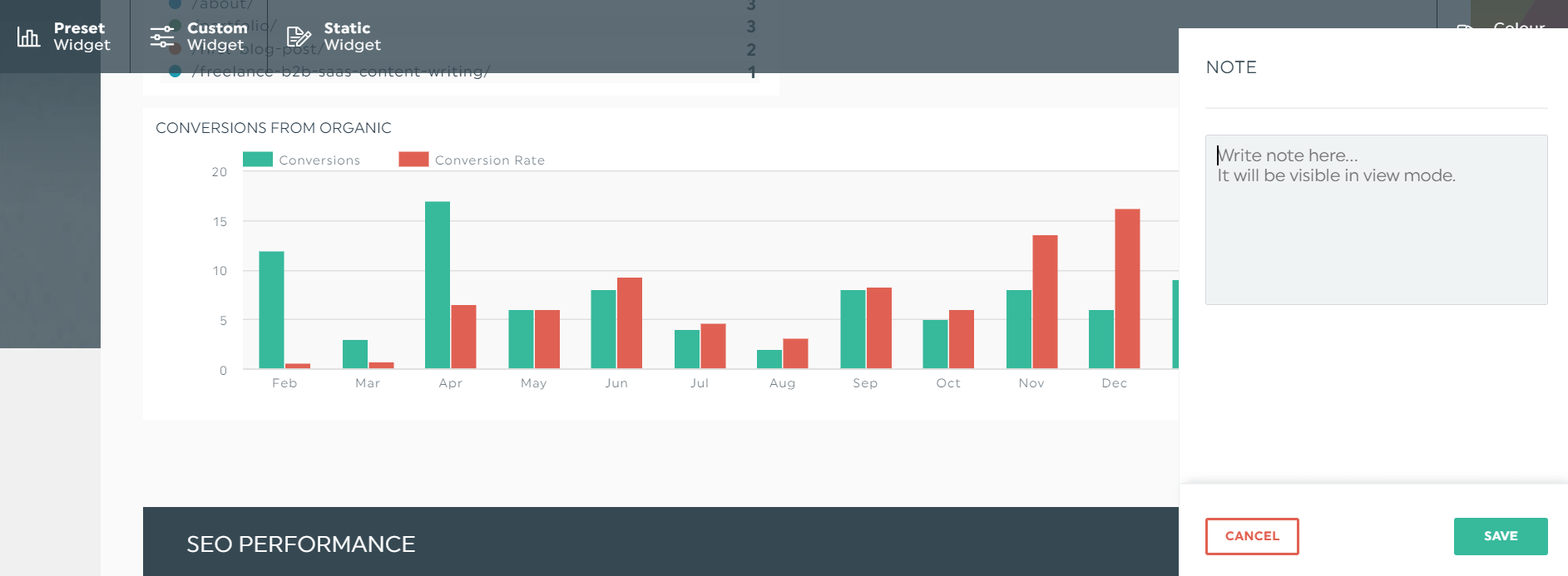Save the note with the SAVE button
The width and height of the screenshot is (1568, 576).
(1501, 536)
